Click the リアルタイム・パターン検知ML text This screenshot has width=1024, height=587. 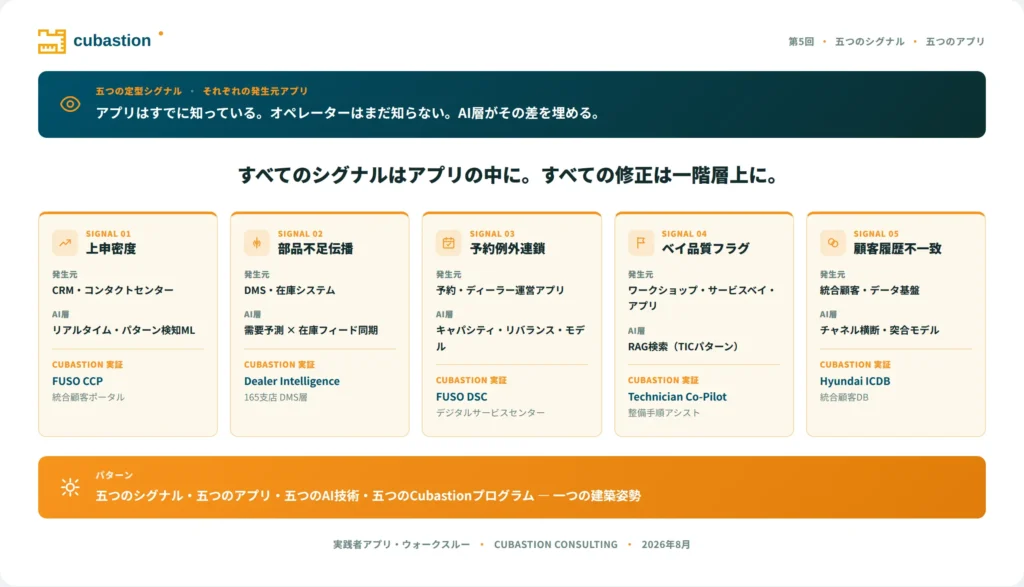(x=123, y=330)
